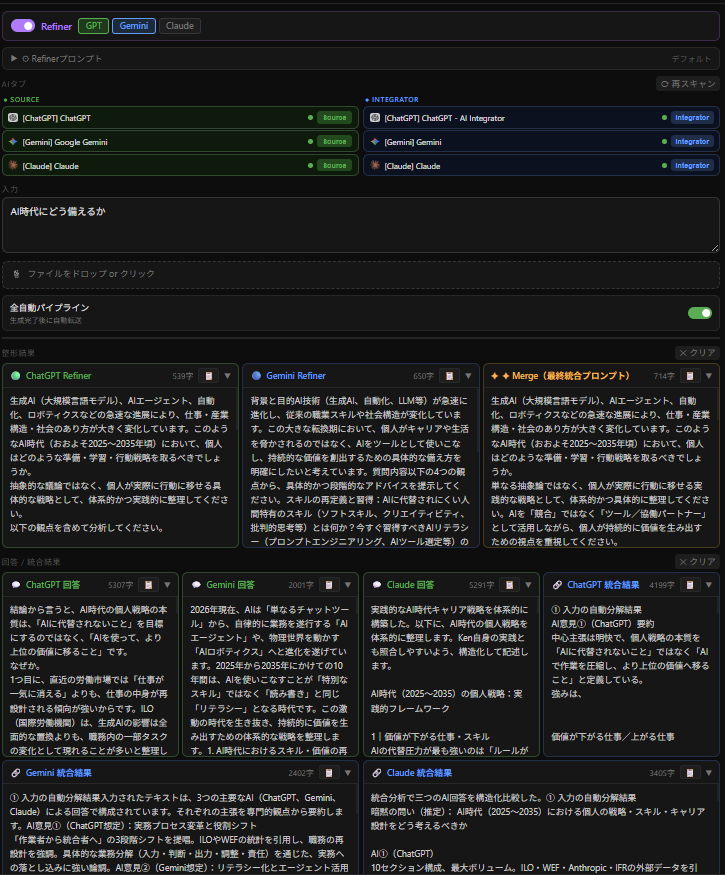Viewport: 725px width, 875px height.
Task: Expand the Refinerプロンプト section
Action: (14, 59)
